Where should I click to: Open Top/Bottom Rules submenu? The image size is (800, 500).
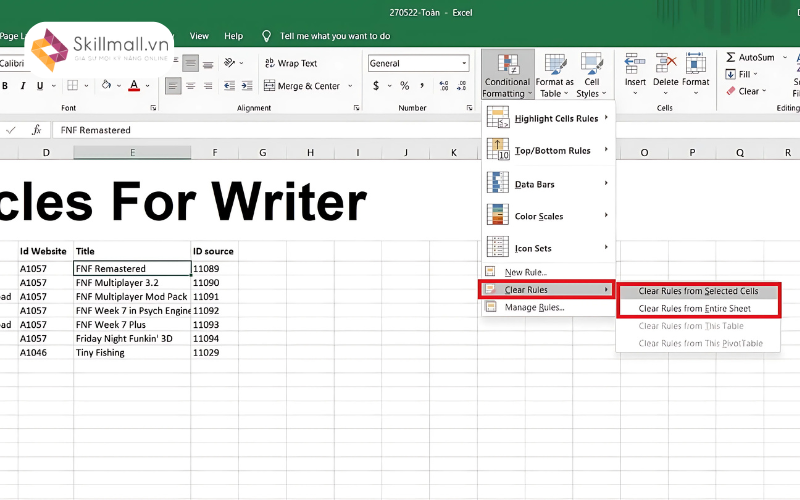coord(548,150)
